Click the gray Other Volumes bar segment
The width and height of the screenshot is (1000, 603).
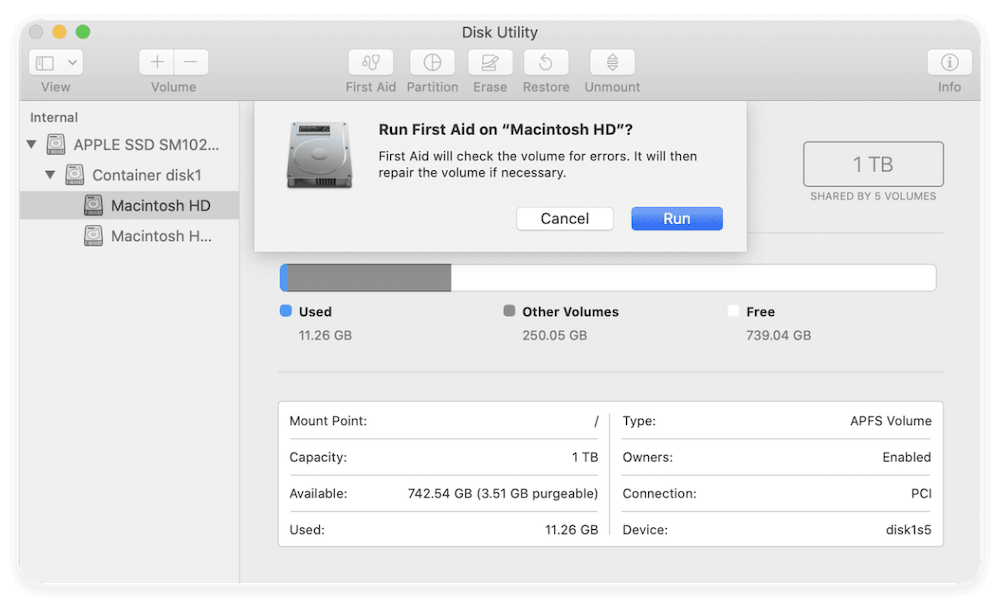pos(369,278)
